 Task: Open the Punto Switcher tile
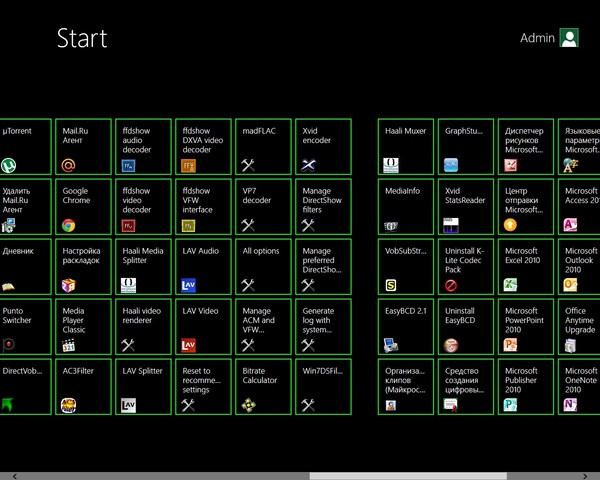pyautogui.click(x=25, y=327)
